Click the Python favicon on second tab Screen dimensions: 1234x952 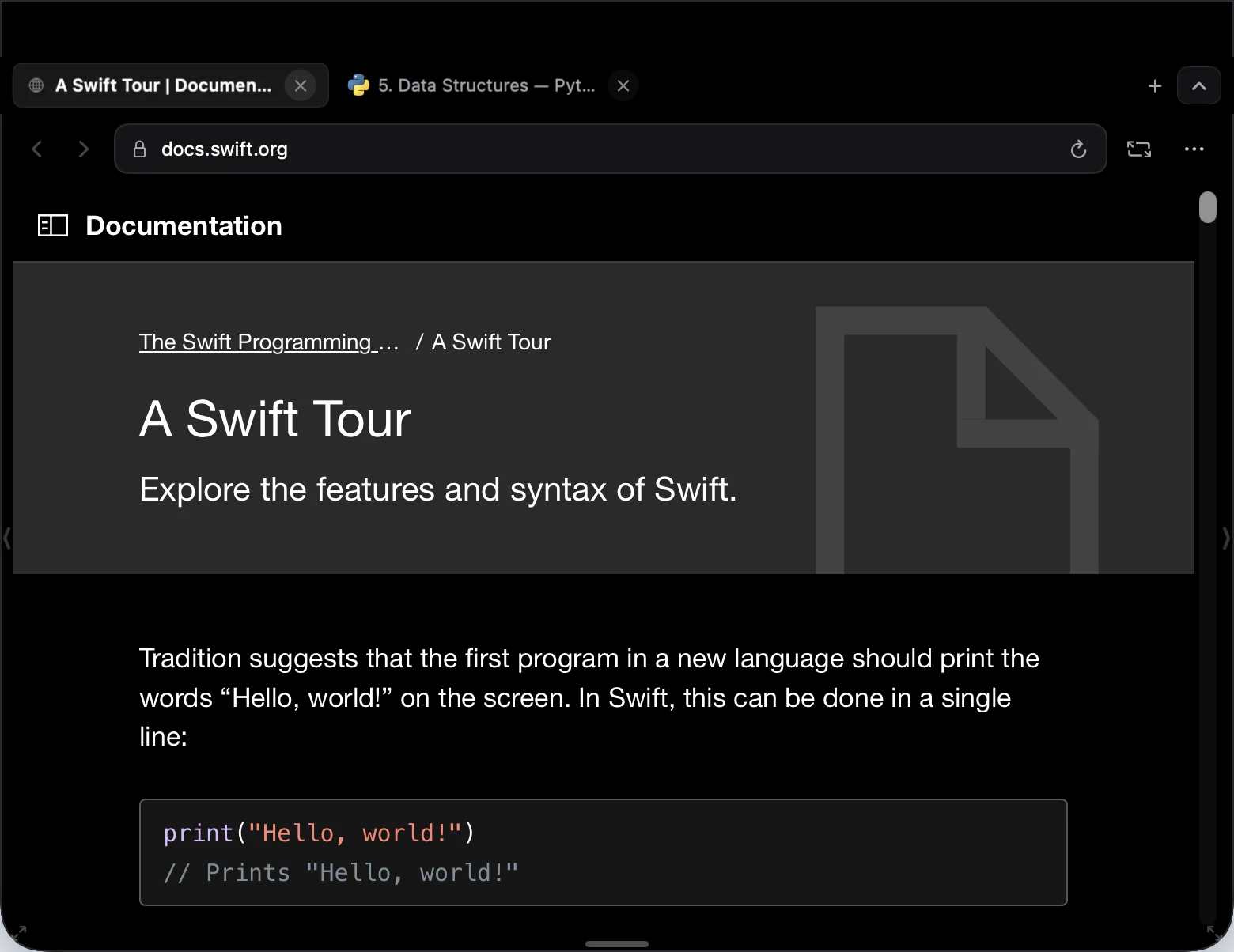(x=358, y=85)
